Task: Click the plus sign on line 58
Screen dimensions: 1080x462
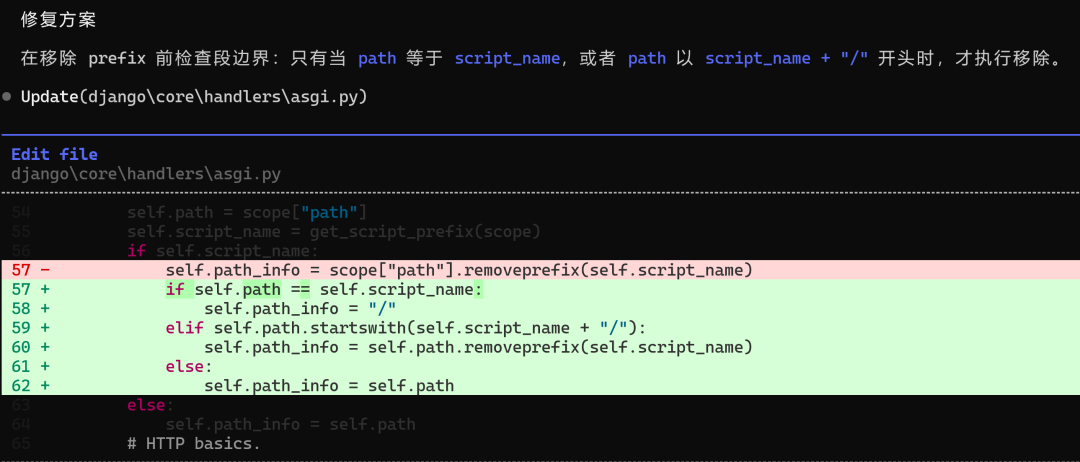Action: (x=45, y=308)
